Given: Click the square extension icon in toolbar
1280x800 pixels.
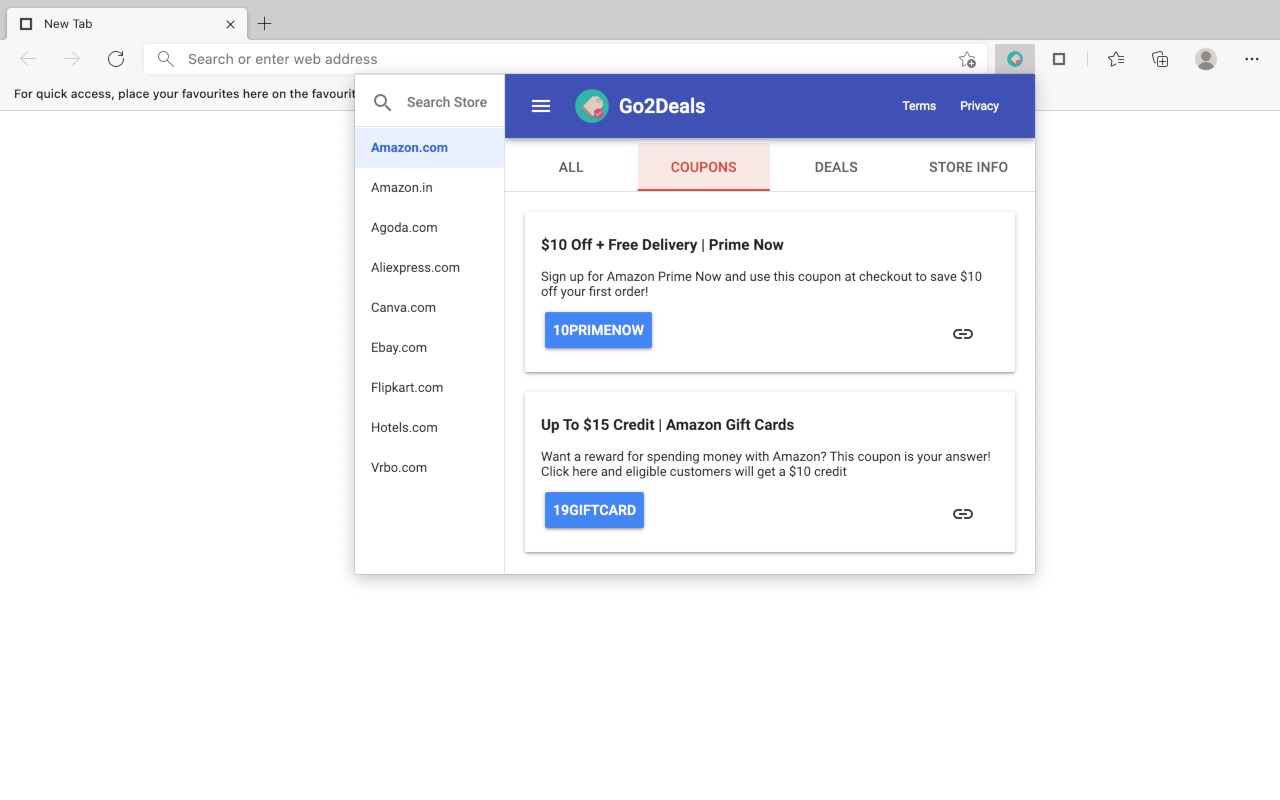Looking at the screenshot, I should click(x=1059, y=59).
